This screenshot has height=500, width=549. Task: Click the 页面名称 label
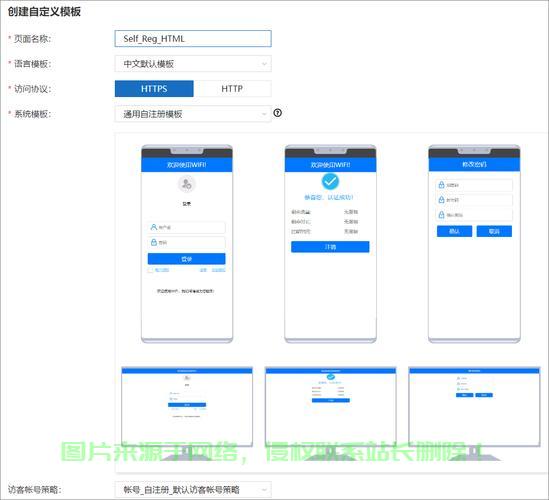(x=32, y=39)
